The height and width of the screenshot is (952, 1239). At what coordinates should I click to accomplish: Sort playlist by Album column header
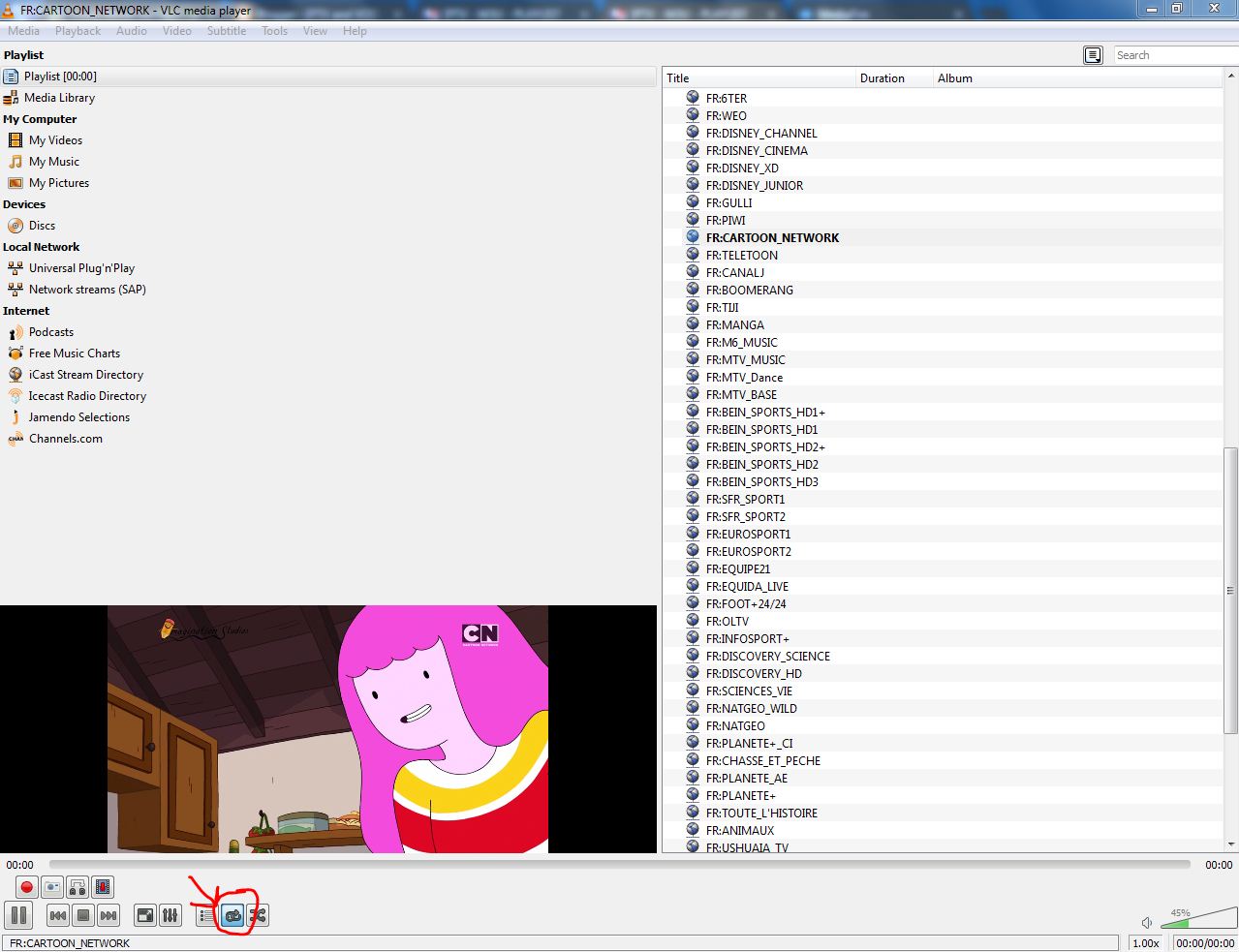point(1078,78)
